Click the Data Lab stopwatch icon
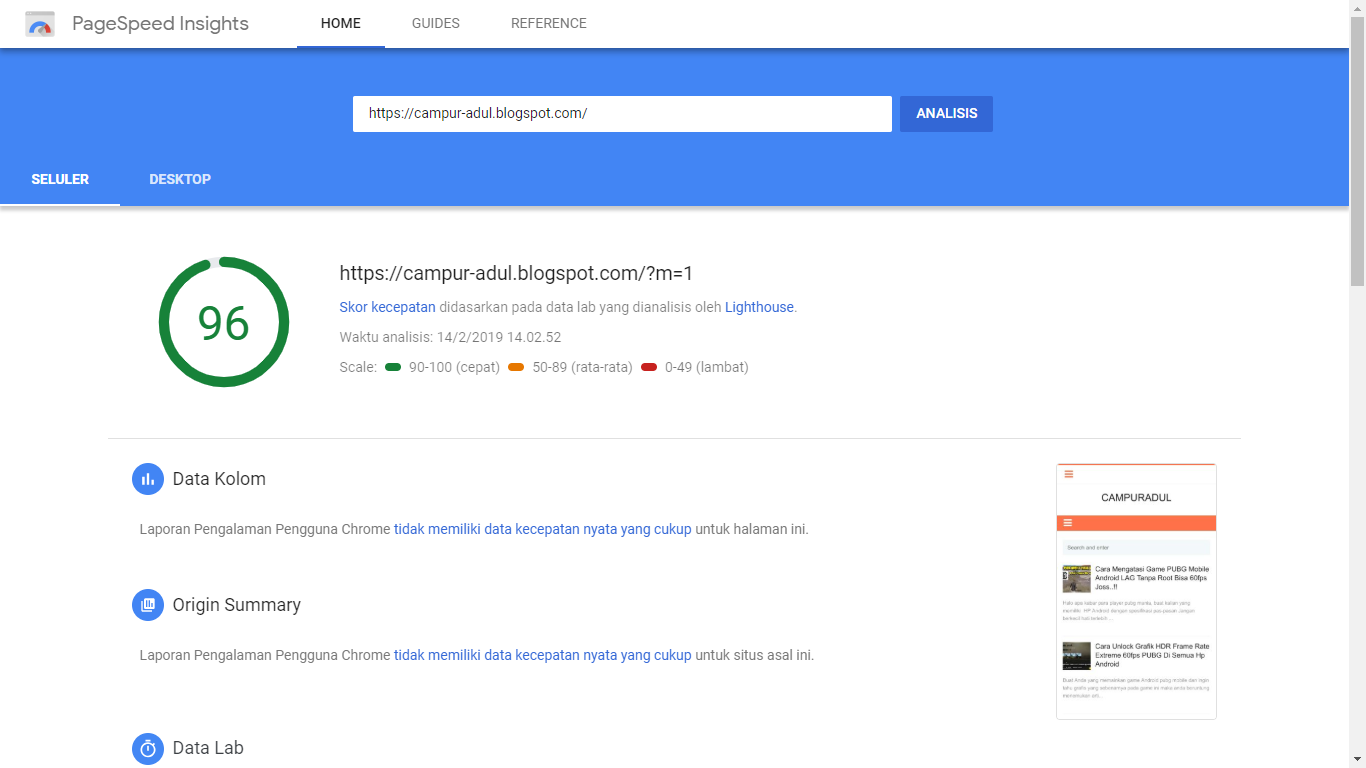 [x=148, y=748]
